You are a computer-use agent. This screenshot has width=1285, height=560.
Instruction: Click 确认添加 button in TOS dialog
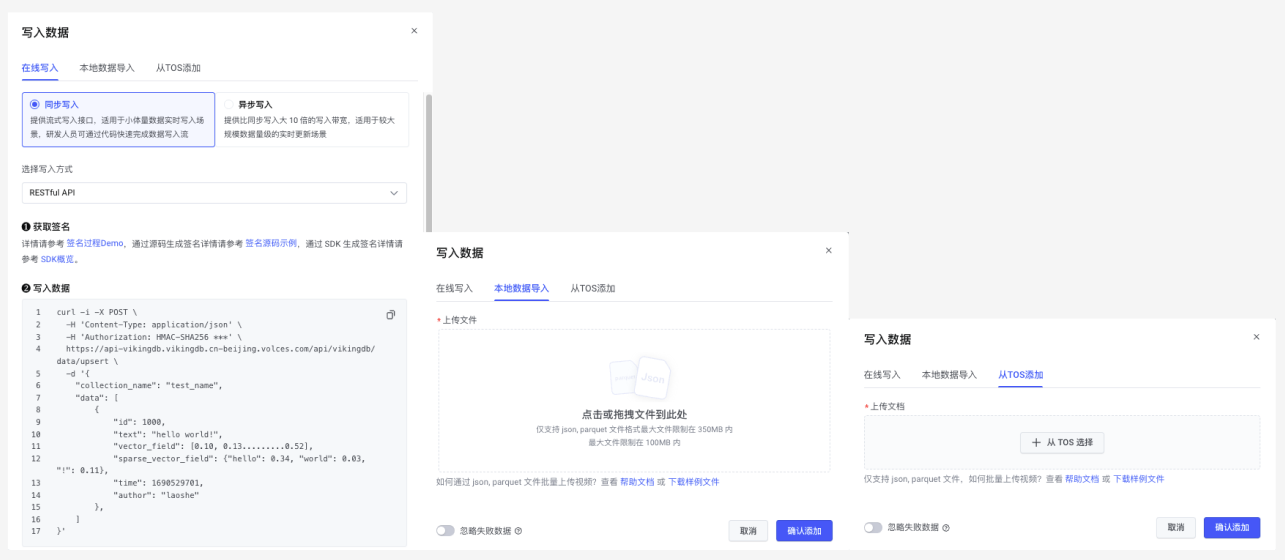(x=1232, y=527)
